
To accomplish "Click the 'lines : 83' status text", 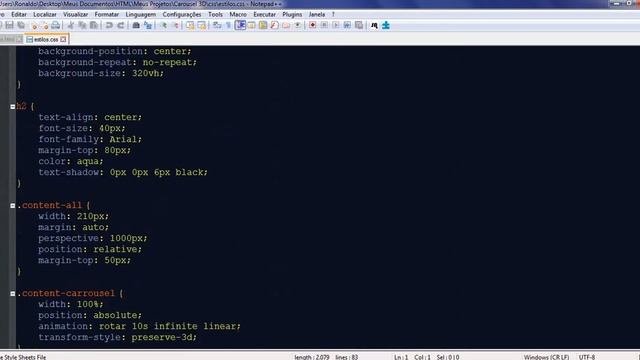I will [347, 357].
